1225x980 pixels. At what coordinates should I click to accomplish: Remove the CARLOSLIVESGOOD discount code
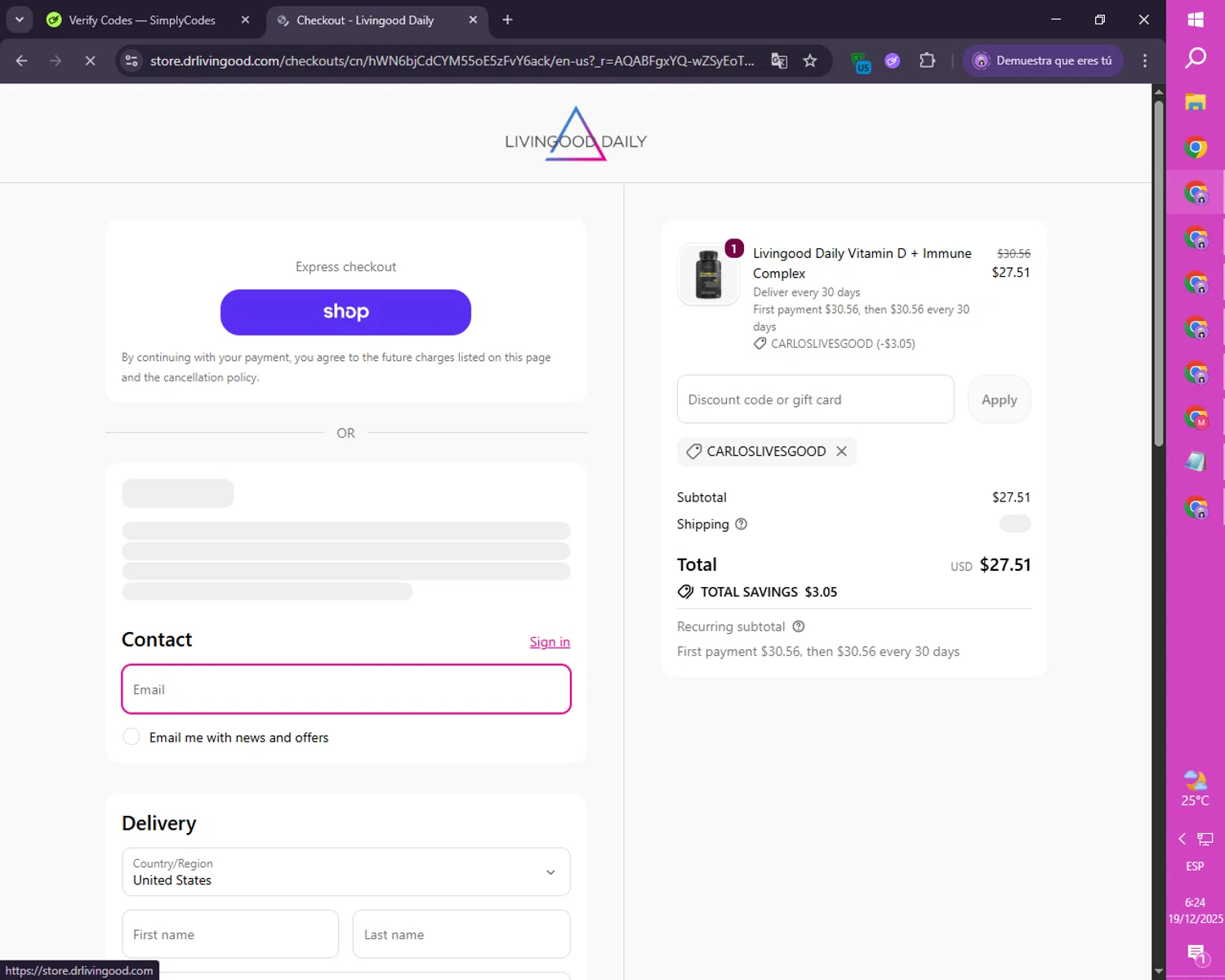pyautogui.click(x=842, y=451)
